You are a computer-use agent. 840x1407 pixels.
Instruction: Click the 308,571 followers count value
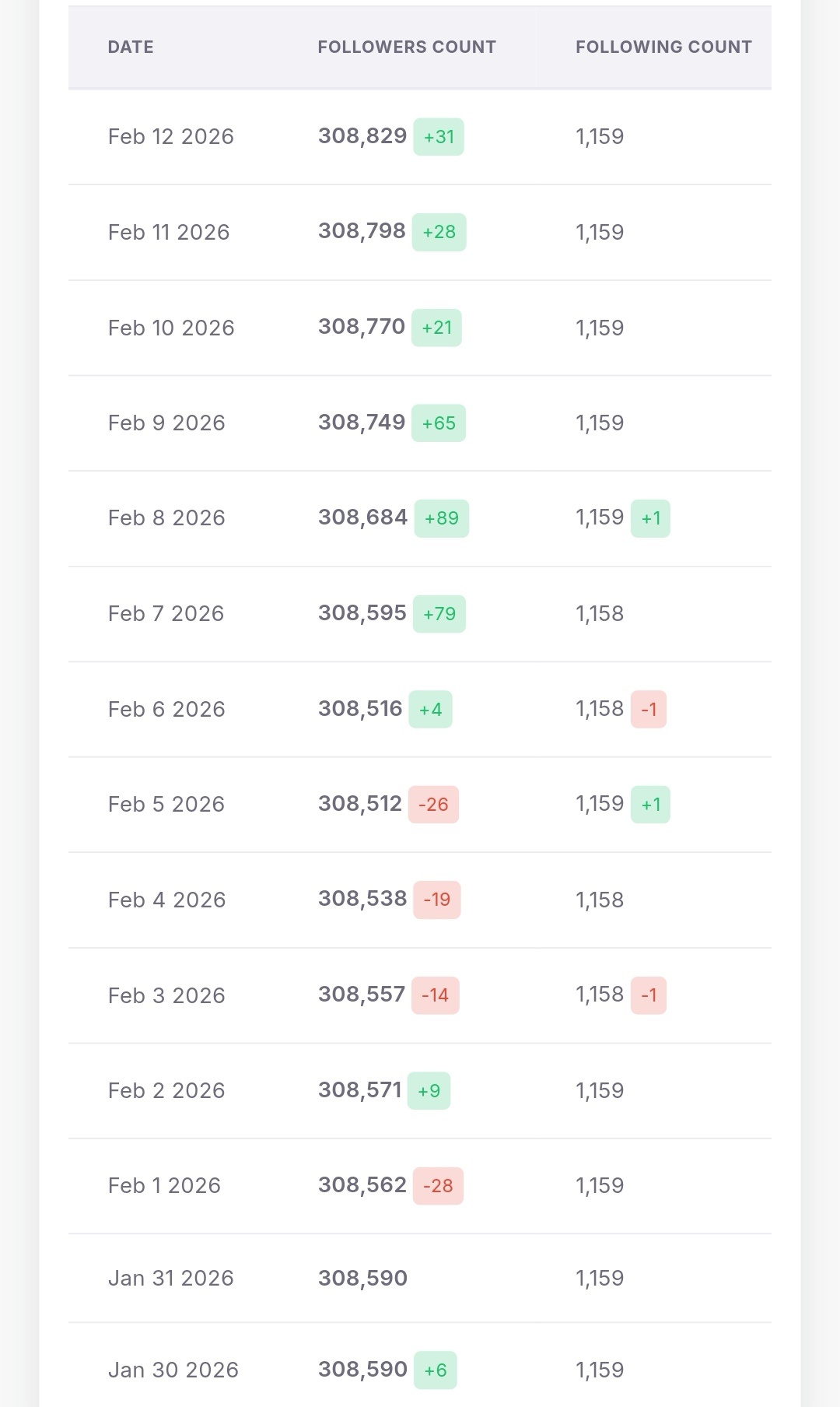coord(360,1090)
